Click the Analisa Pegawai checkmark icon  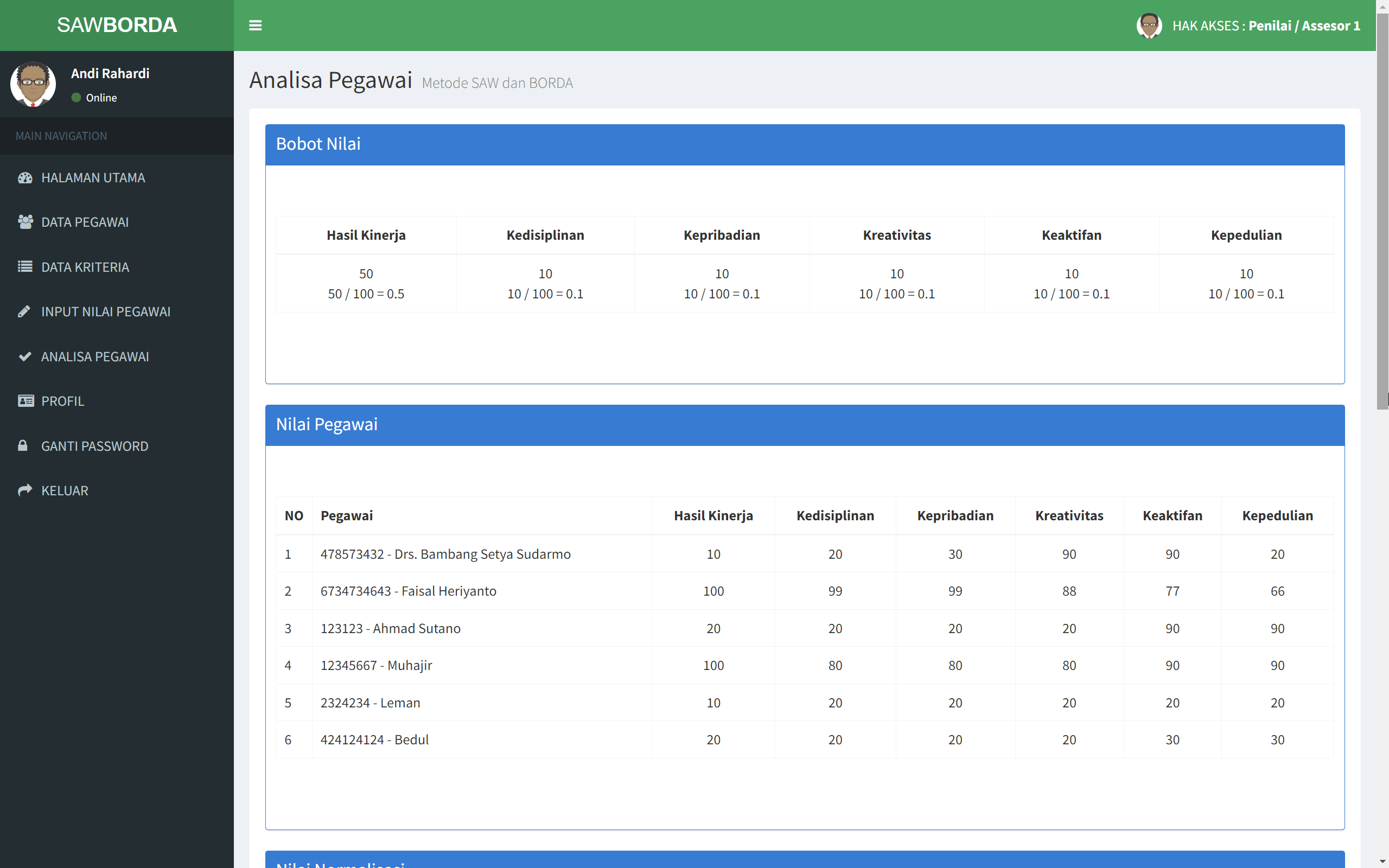click(x=26, y=356)
